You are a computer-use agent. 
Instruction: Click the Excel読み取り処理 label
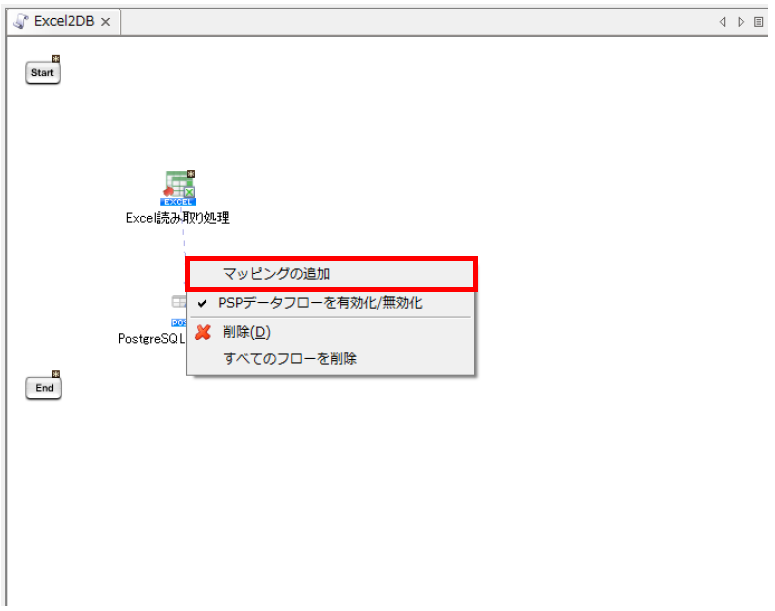click(178, 218)
